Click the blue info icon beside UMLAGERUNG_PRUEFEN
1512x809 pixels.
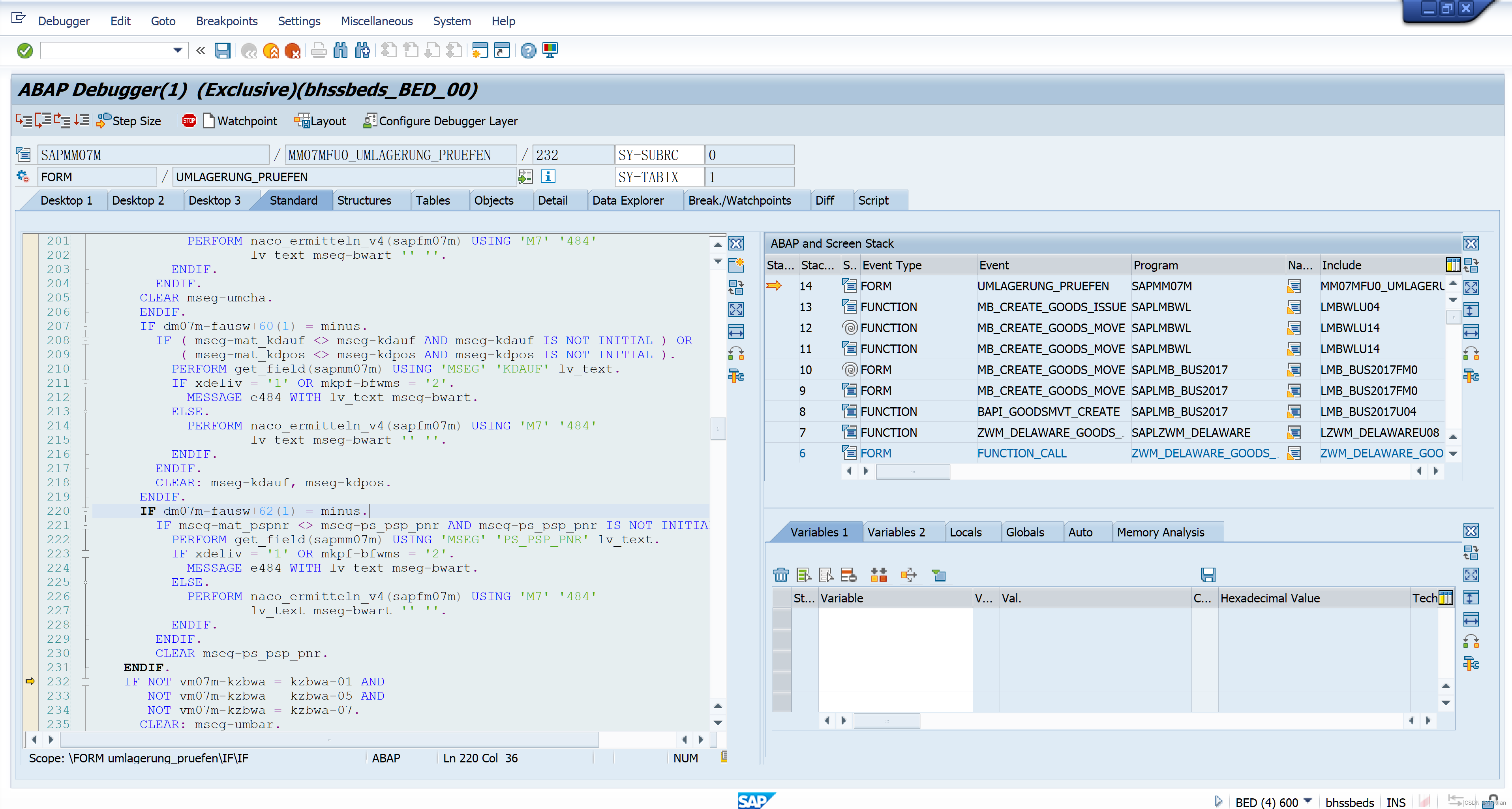pos(548,176)
